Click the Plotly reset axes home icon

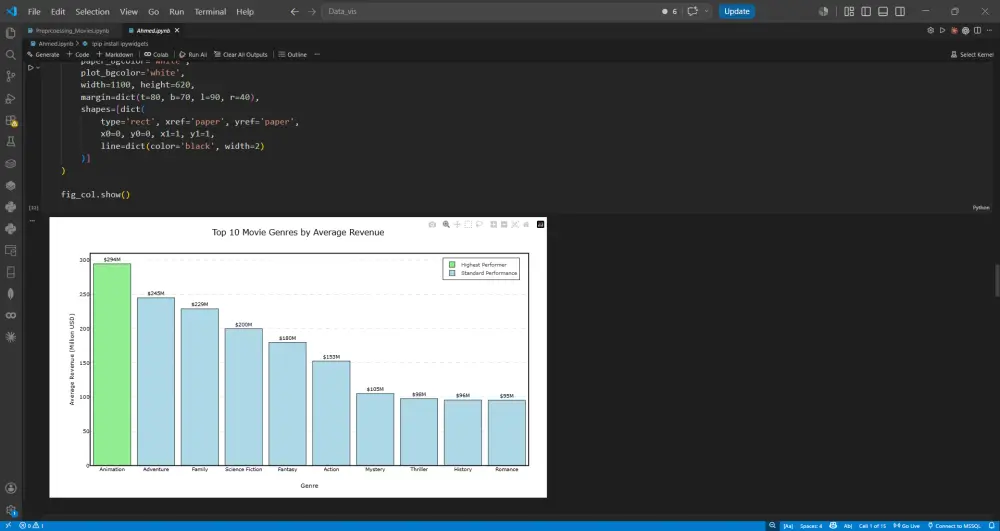click(x=526, y=224)
